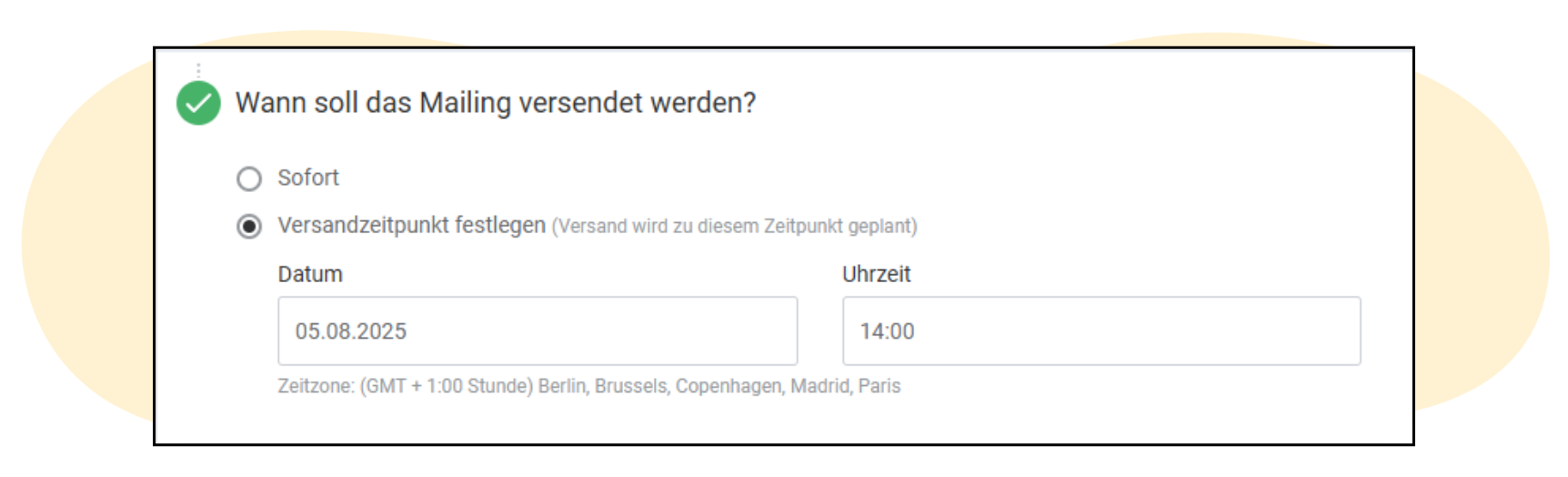The image size is (1568, 477).
Task: Click the word Berlin in the timezone line
Action: pyautogui.click(x=562, y=386)
